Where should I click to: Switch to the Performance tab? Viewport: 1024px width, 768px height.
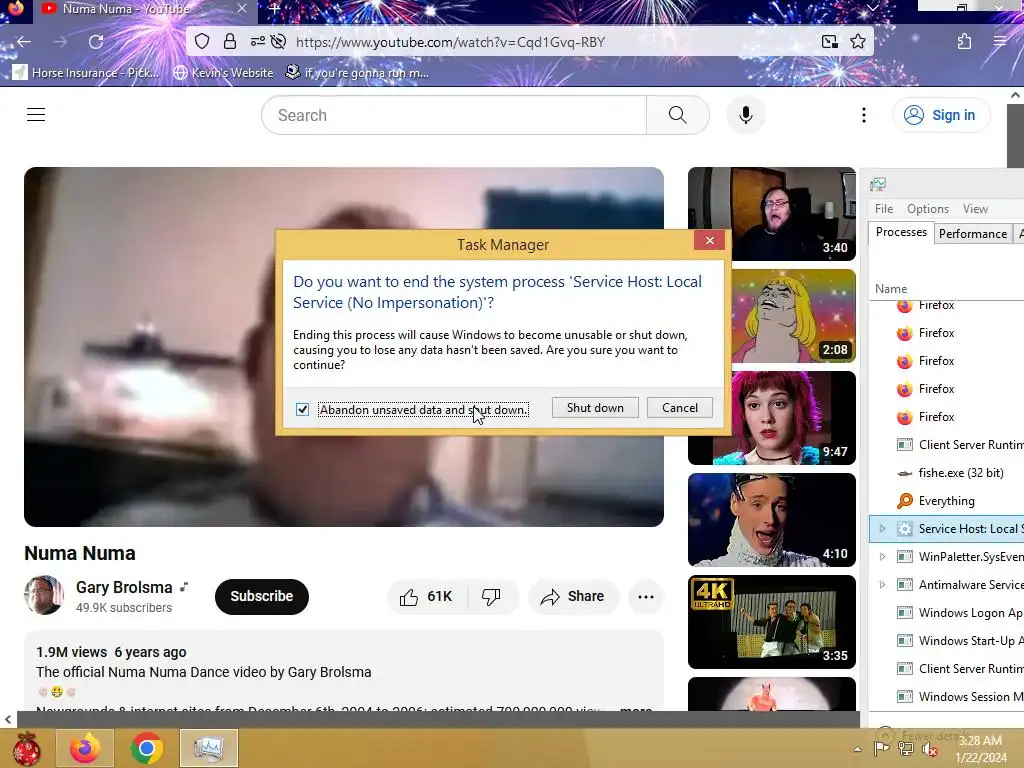[x=972, y=234]
